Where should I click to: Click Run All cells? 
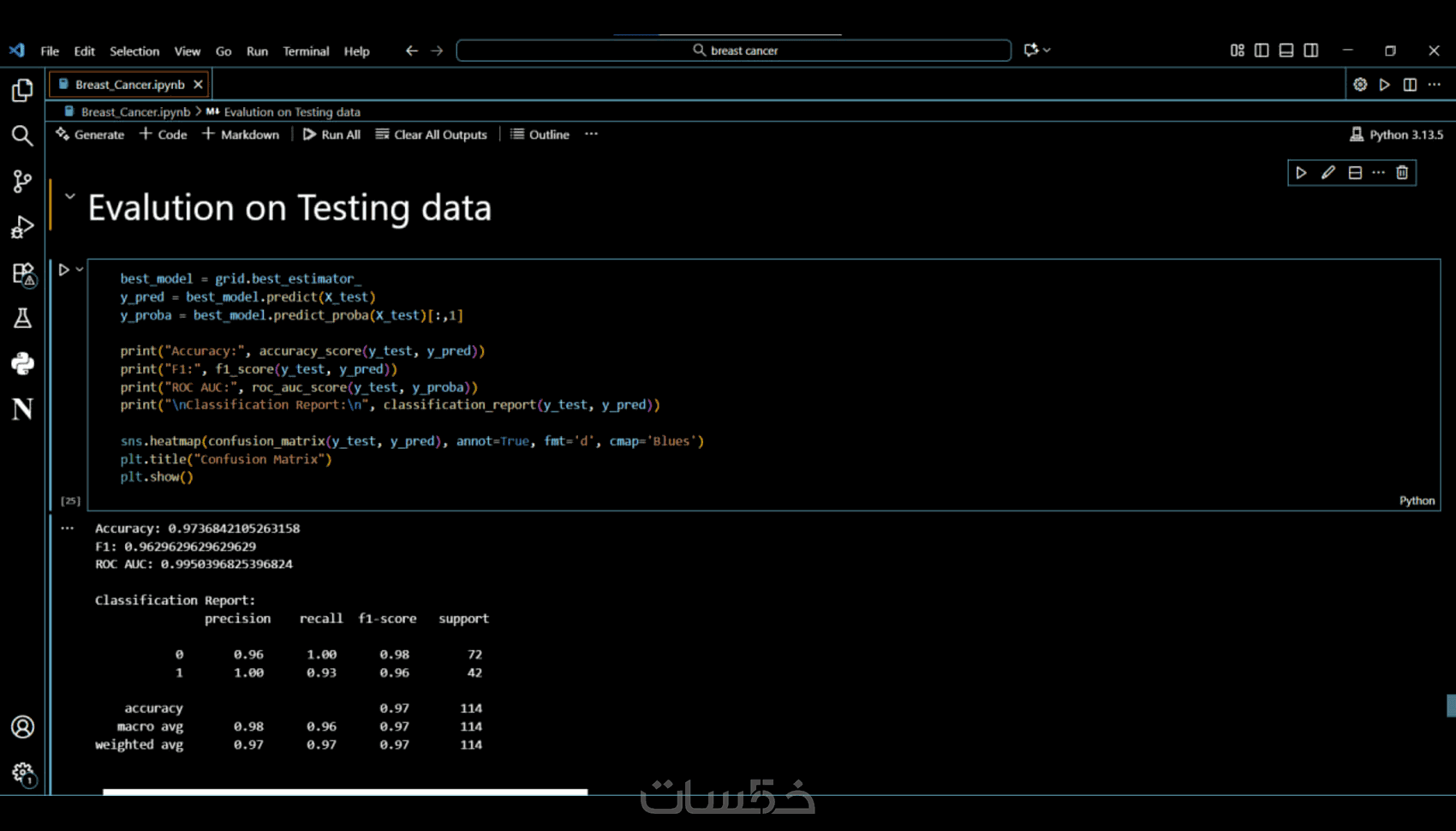tap(331, 135)
